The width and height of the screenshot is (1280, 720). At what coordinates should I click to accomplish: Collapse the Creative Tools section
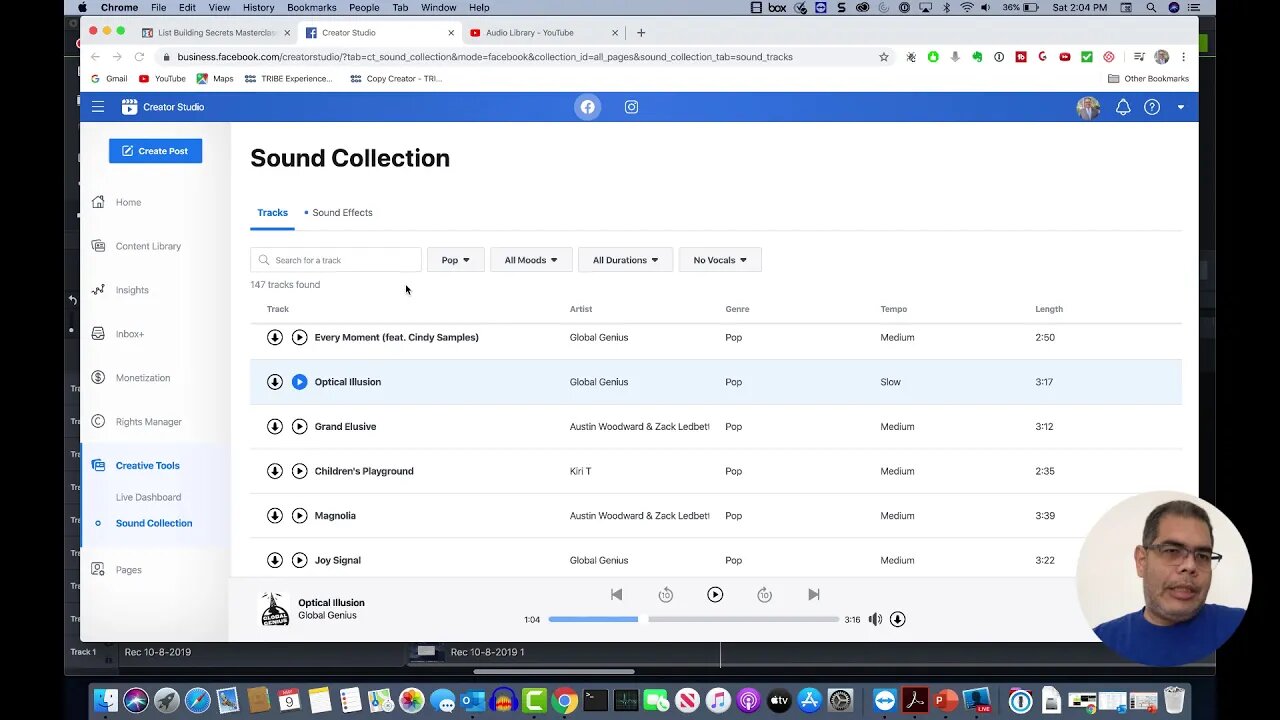pos(147,465)
